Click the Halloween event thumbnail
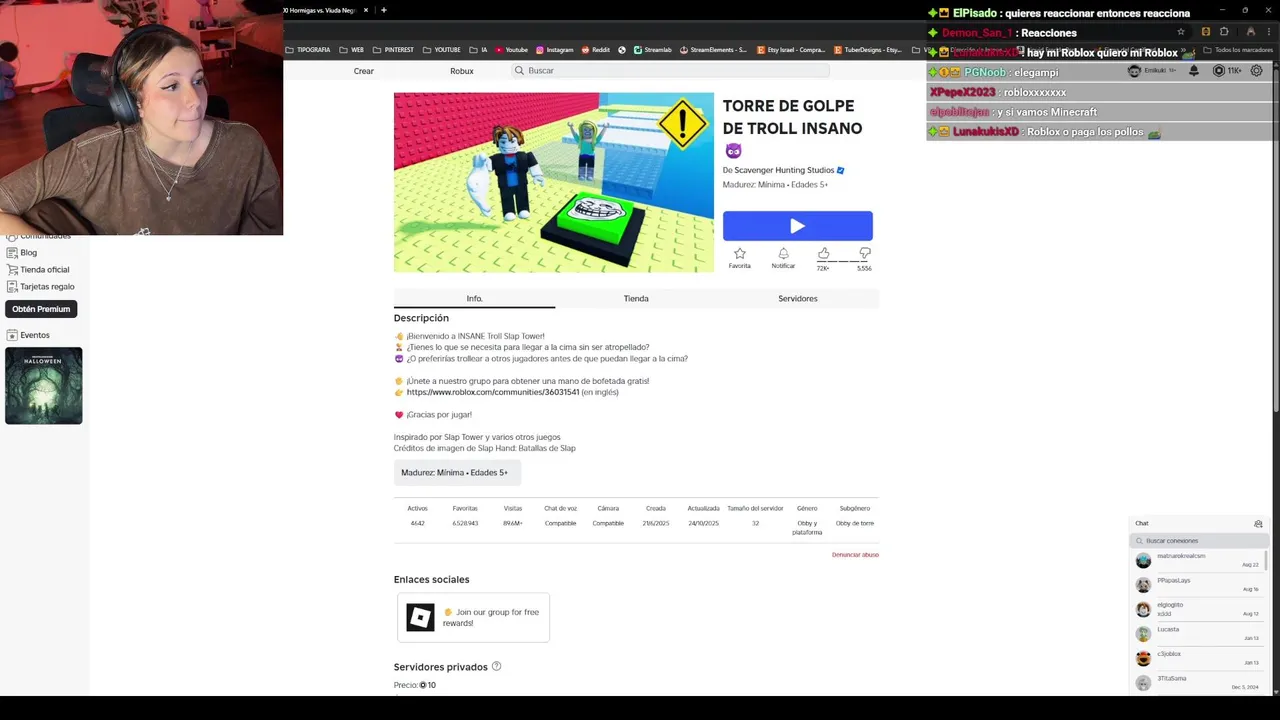1280x720 pixels. 44,386
